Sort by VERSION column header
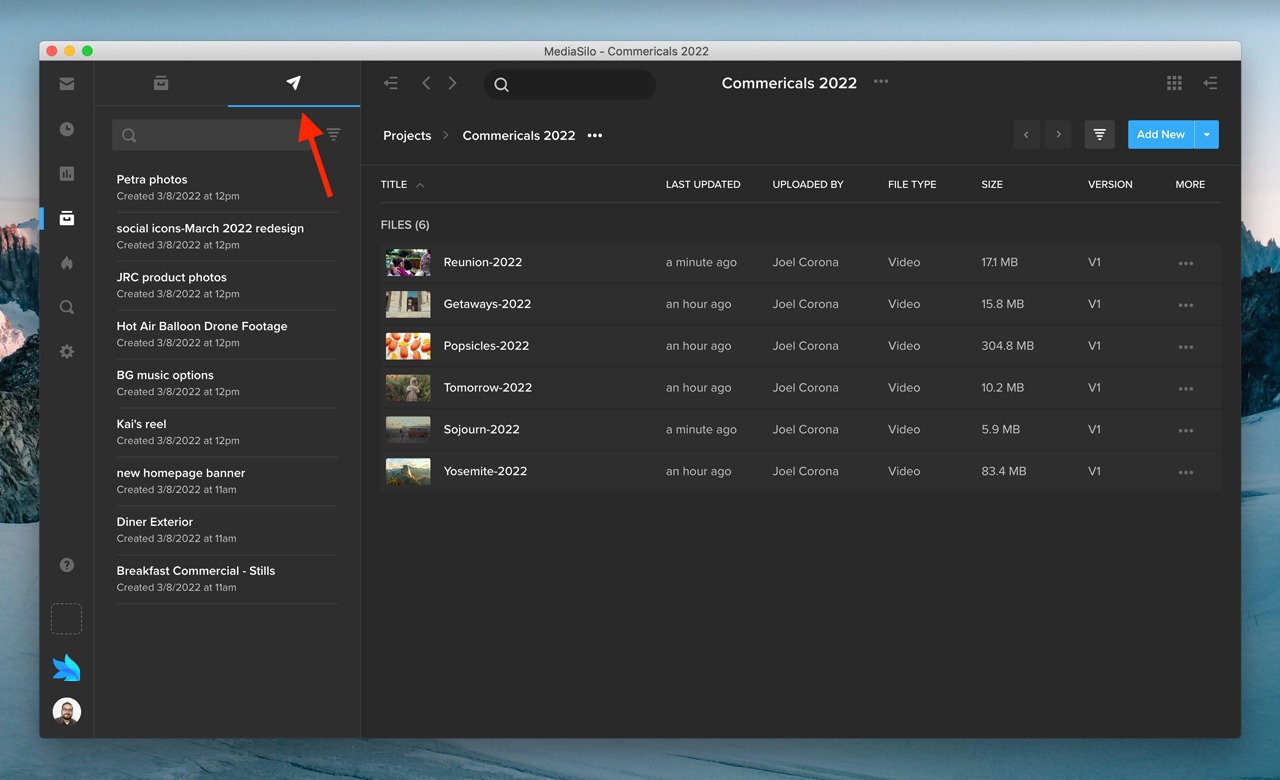1280x780 pixels. point(1110,185)
